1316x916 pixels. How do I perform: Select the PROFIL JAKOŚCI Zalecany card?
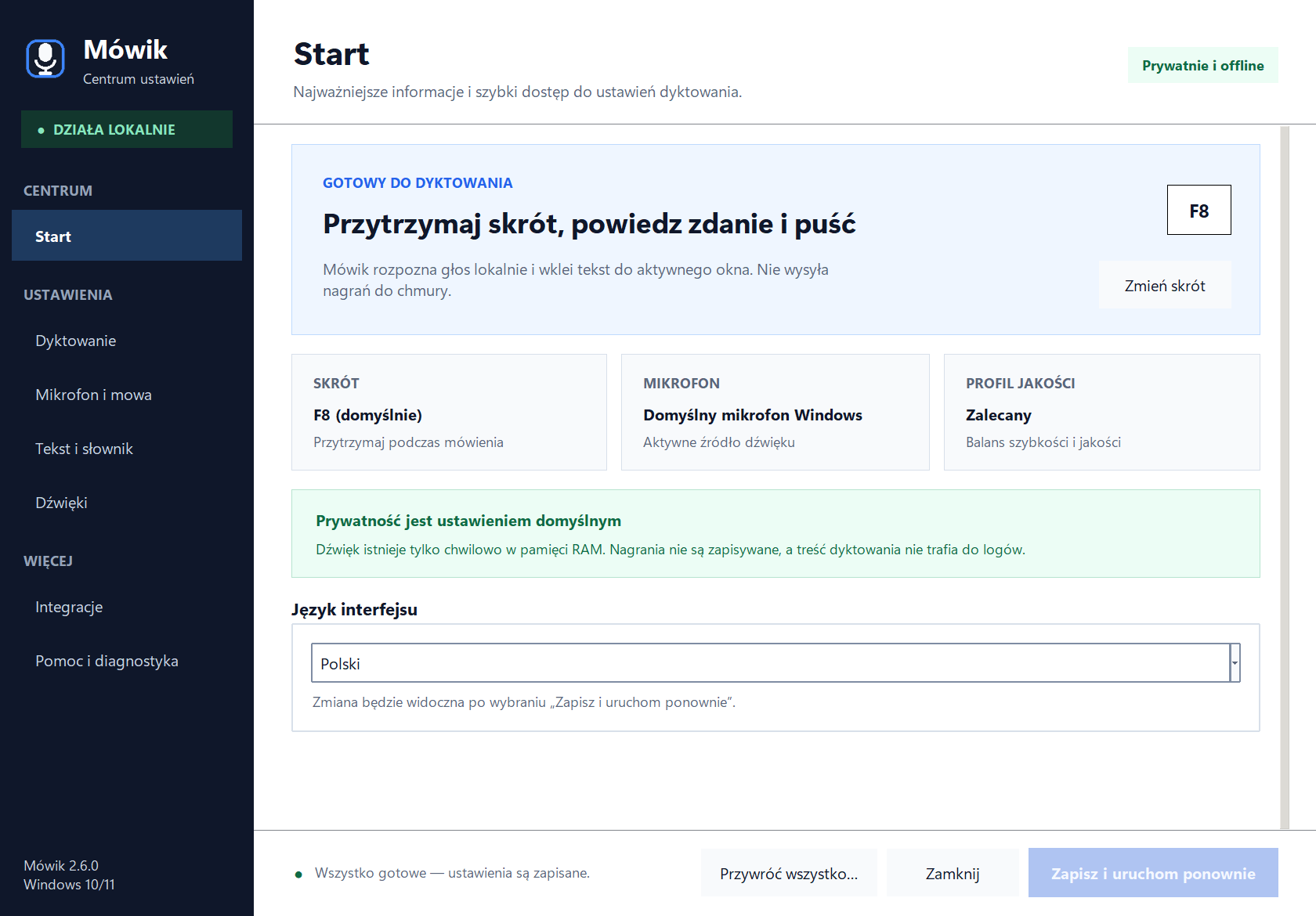click(1102, 412)
